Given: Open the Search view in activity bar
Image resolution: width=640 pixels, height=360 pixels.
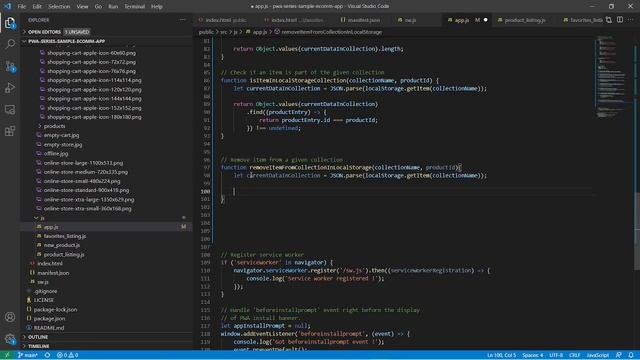Looking at the screenshot, I should click(x=10, y=44).
